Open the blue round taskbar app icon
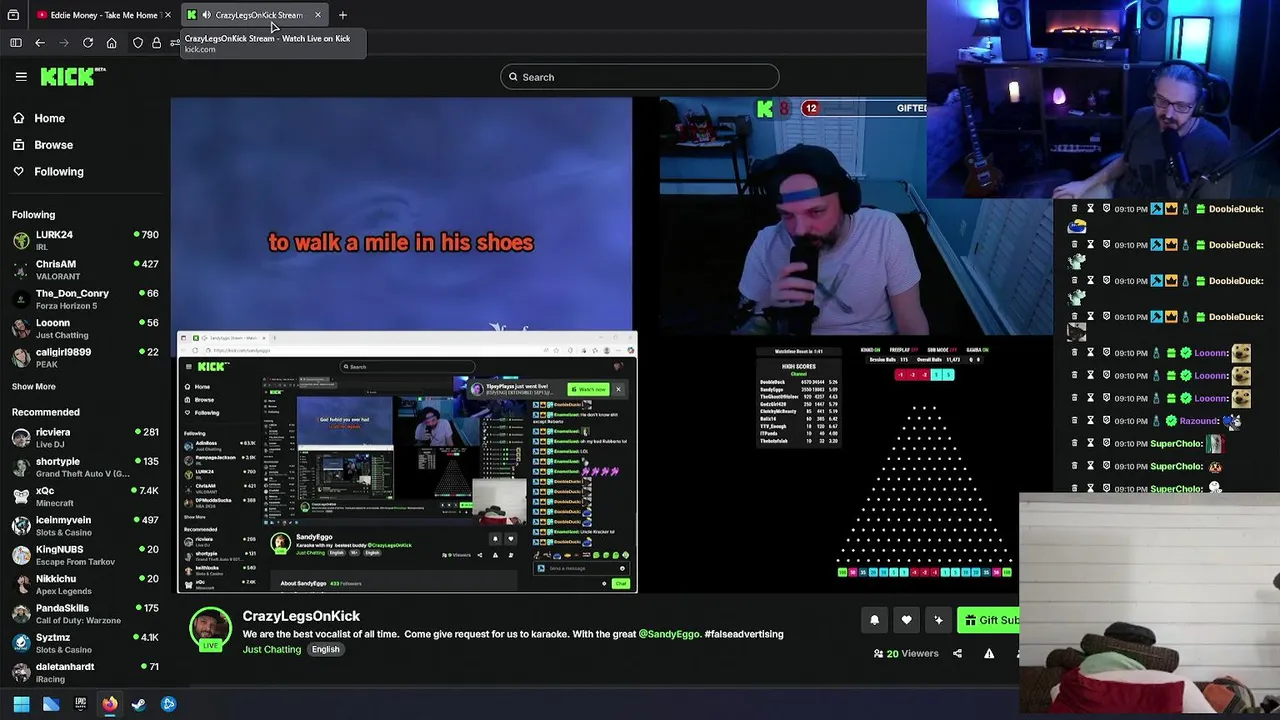The width and height of the screenshot is (1280, 720). [x=168, y=704]
